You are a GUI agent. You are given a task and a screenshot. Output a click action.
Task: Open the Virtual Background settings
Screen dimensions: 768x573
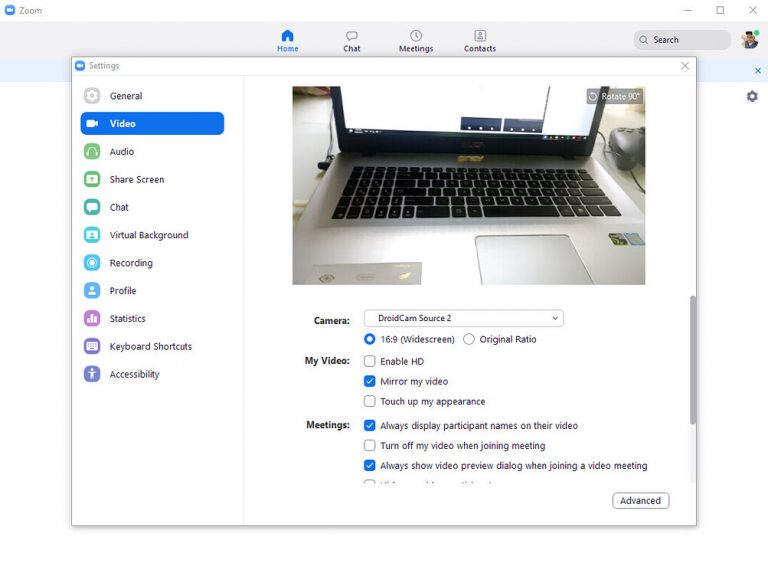(148, 235)
